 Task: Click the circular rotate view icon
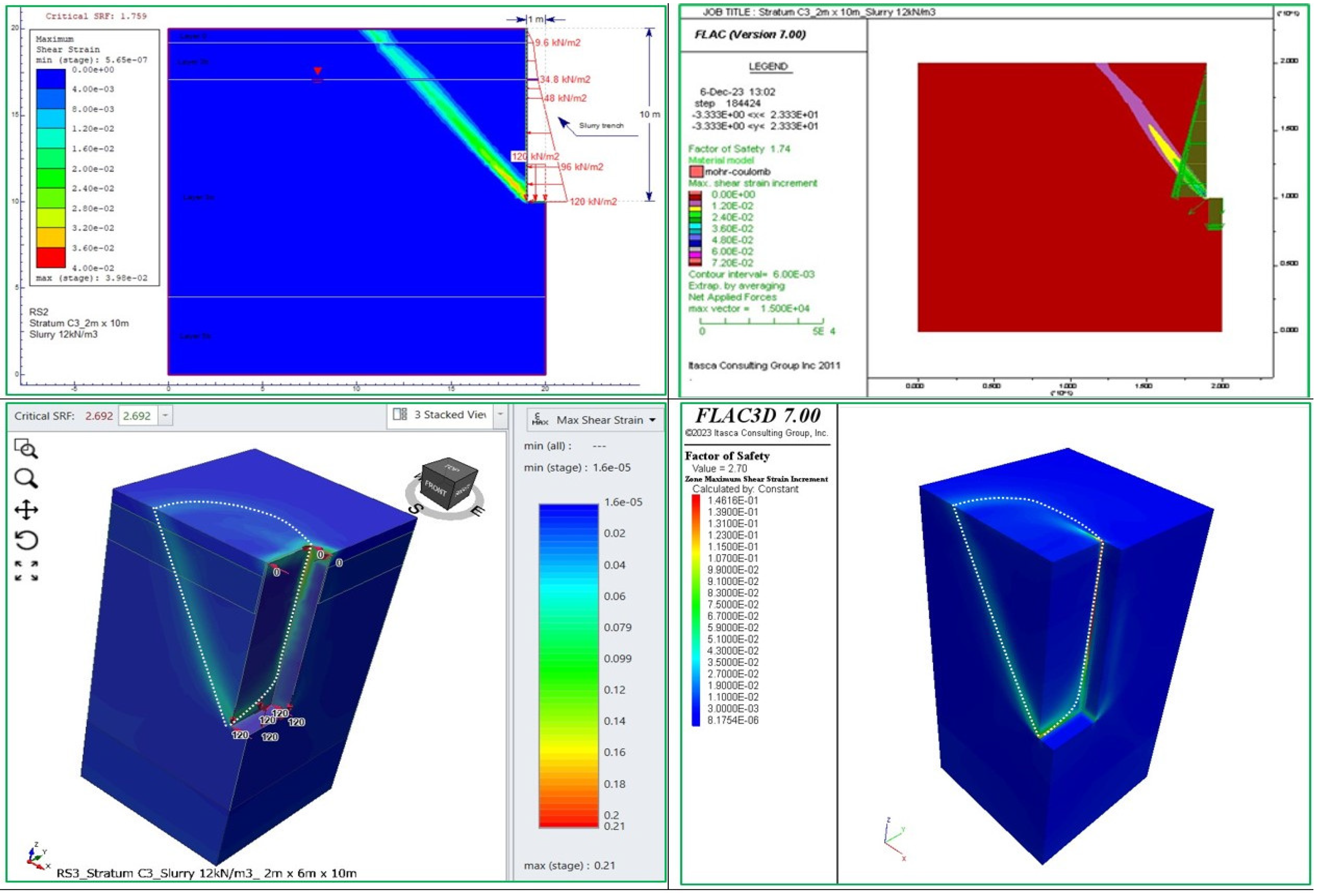pos(26,540)
